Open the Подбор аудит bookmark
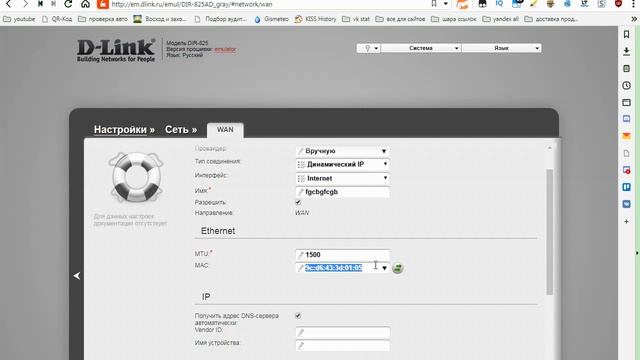The image size is (640, 360). coord(221,19)
